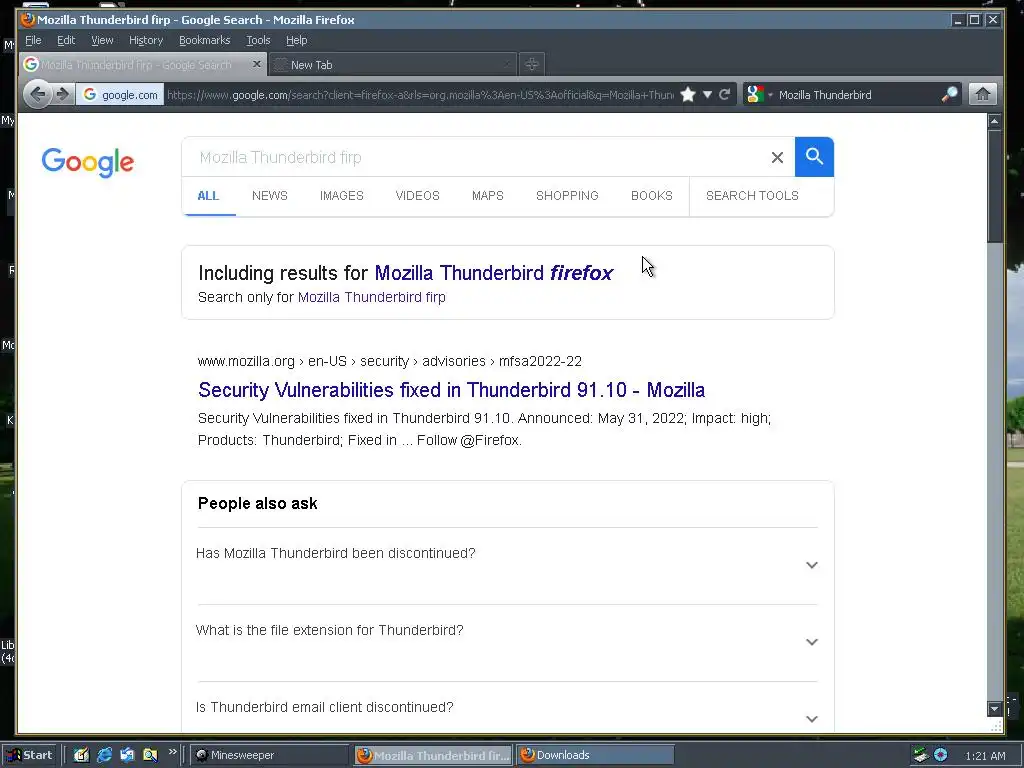
Task: Expand What is the file extension for Thunderbird
Action: [x=507, y=643]
